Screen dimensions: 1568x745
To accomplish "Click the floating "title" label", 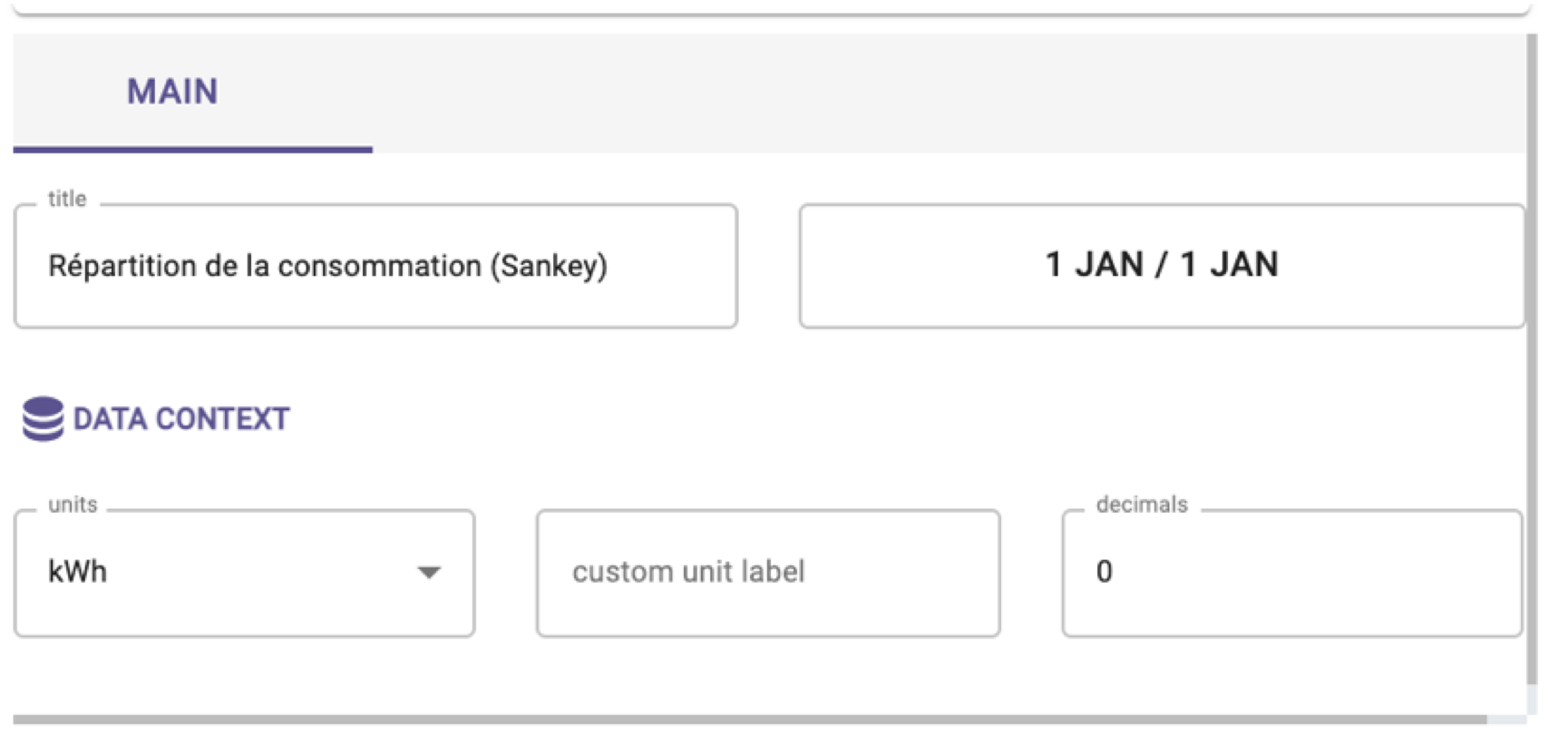I will click(x=67, y=199).
